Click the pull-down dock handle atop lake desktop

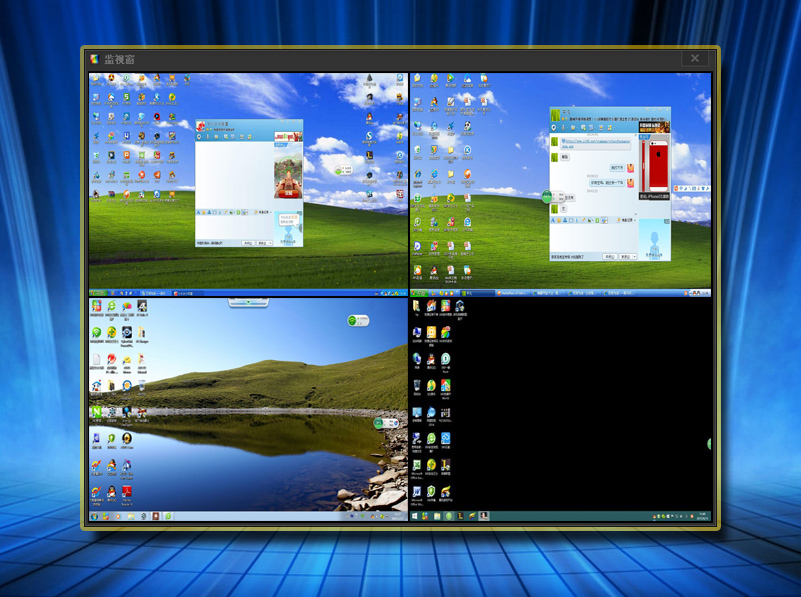point(248,303)
